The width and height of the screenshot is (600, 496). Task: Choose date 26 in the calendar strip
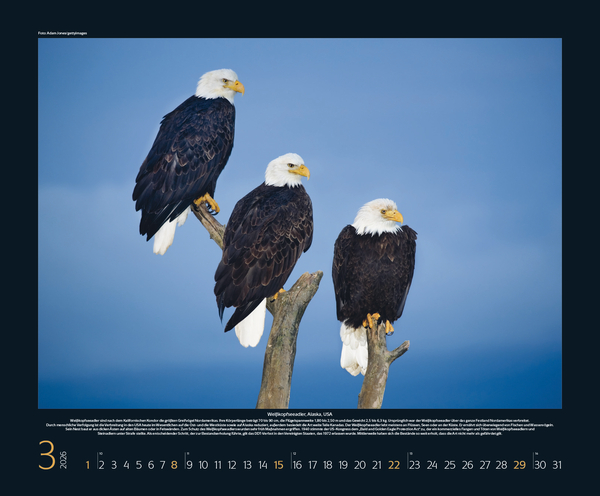point(467,464)
